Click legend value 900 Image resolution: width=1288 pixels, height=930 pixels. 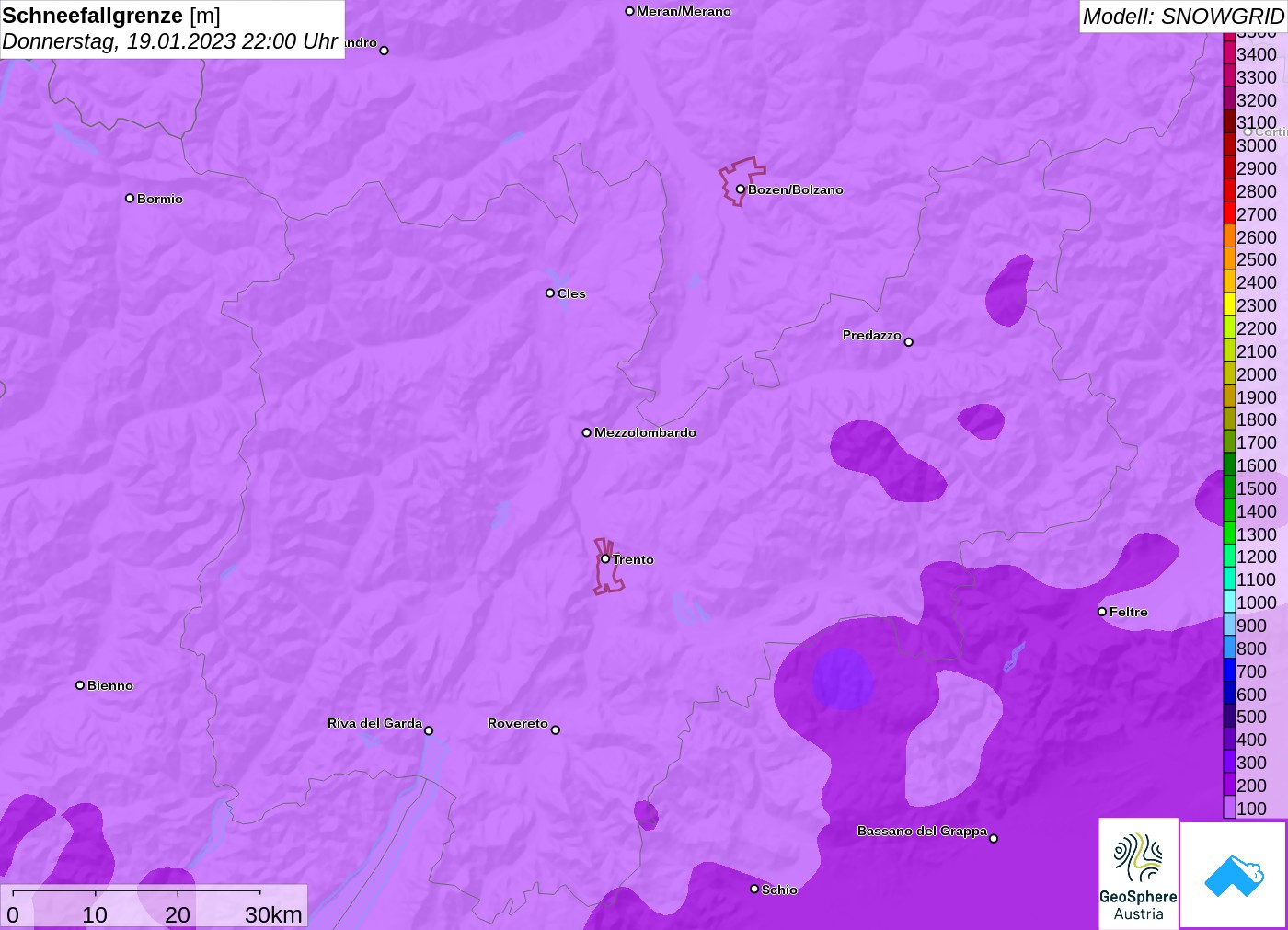1251,626
